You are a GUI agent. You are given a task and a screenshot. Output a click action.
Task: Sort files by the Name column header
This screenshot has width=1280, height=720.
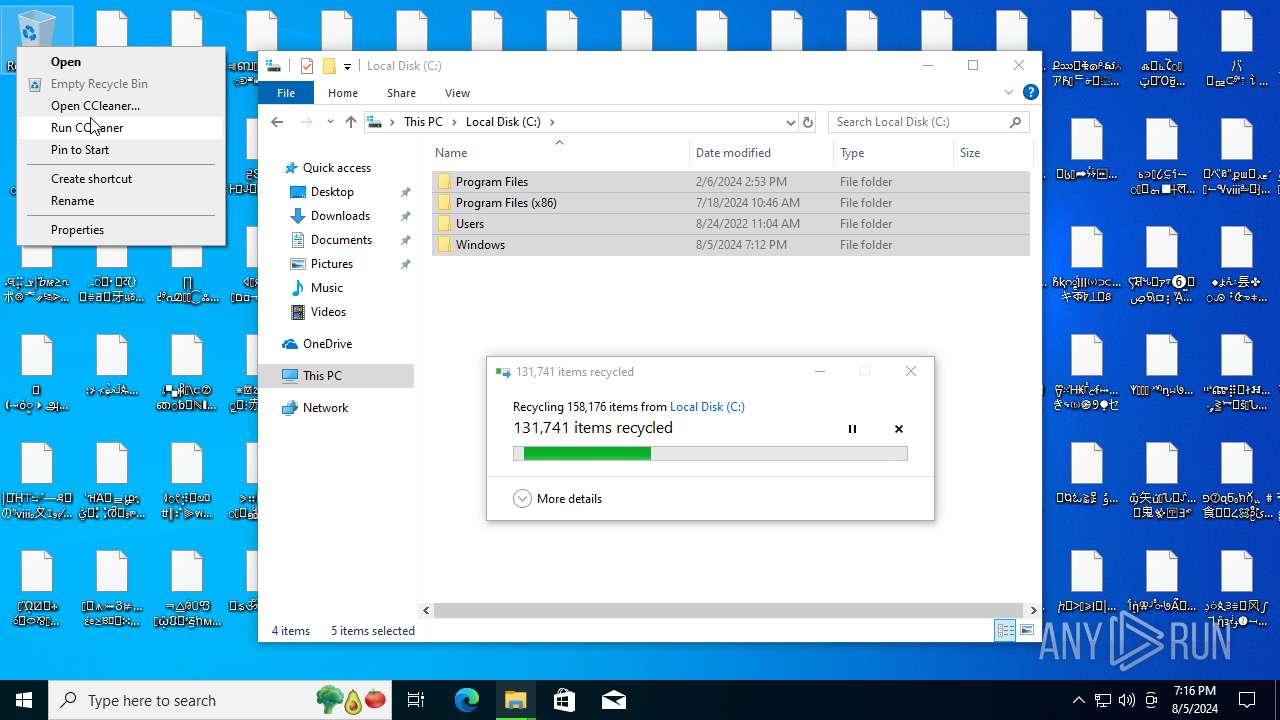pyautogui.click(x=560, y=153)
